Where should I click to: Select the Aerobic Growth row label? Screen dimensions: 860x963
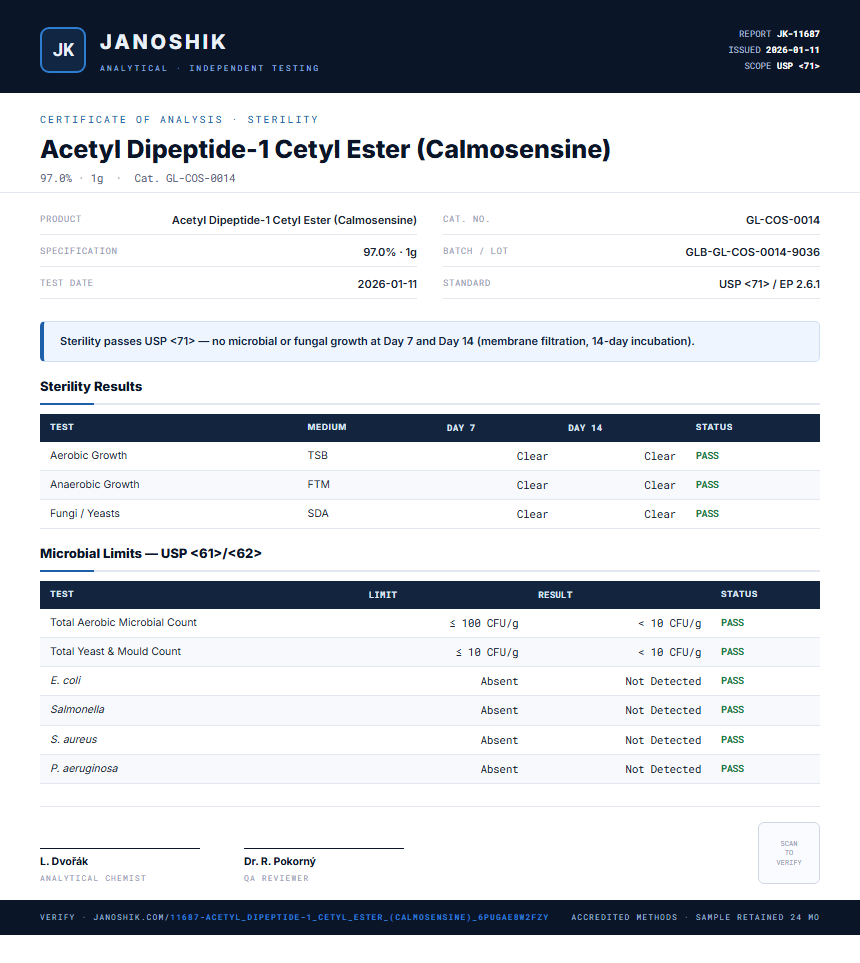(88, 455)
